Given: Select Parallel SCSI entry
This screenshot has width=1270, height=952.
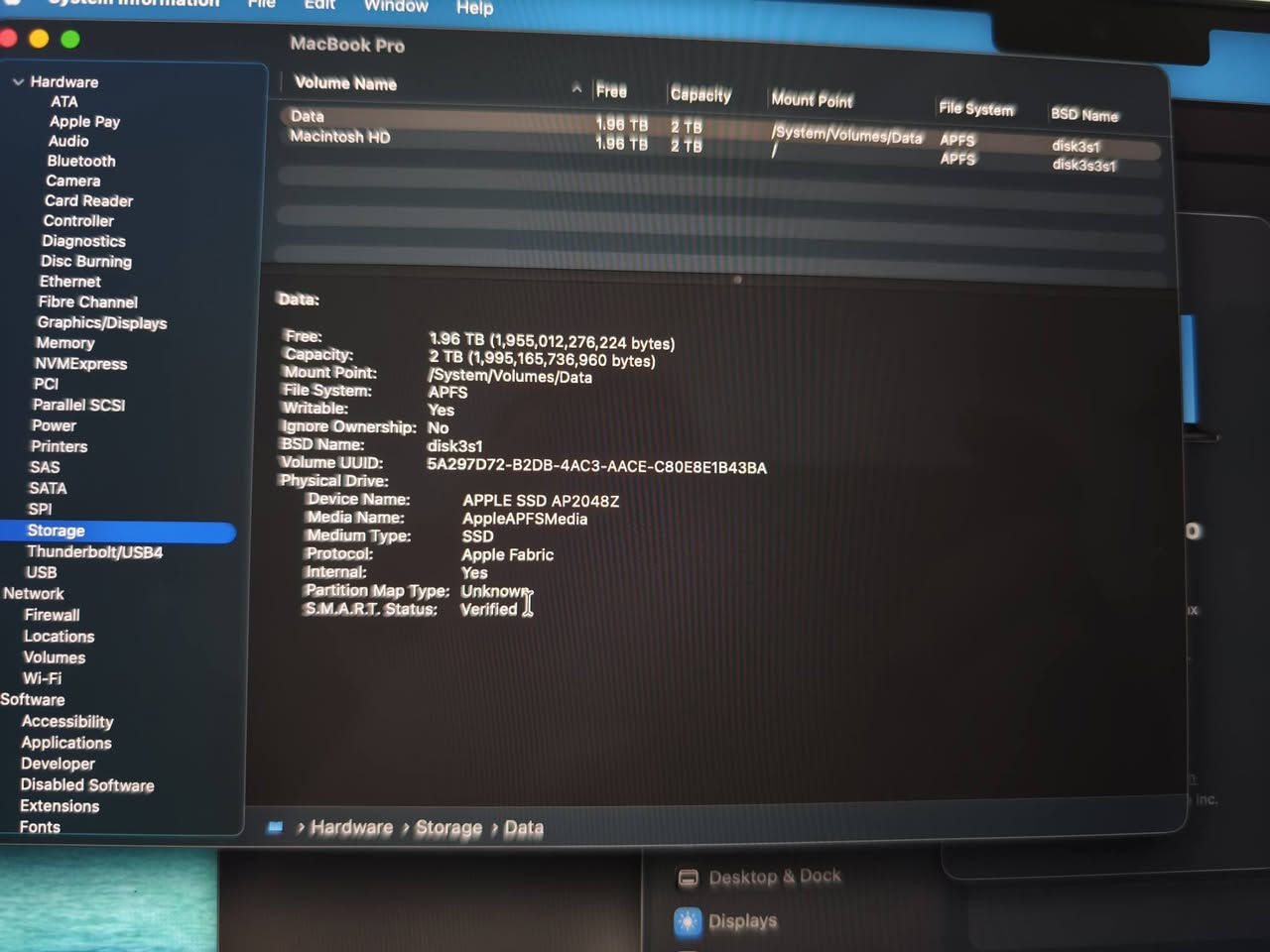Looking at the screenshot, I should [x=78, y=405].
